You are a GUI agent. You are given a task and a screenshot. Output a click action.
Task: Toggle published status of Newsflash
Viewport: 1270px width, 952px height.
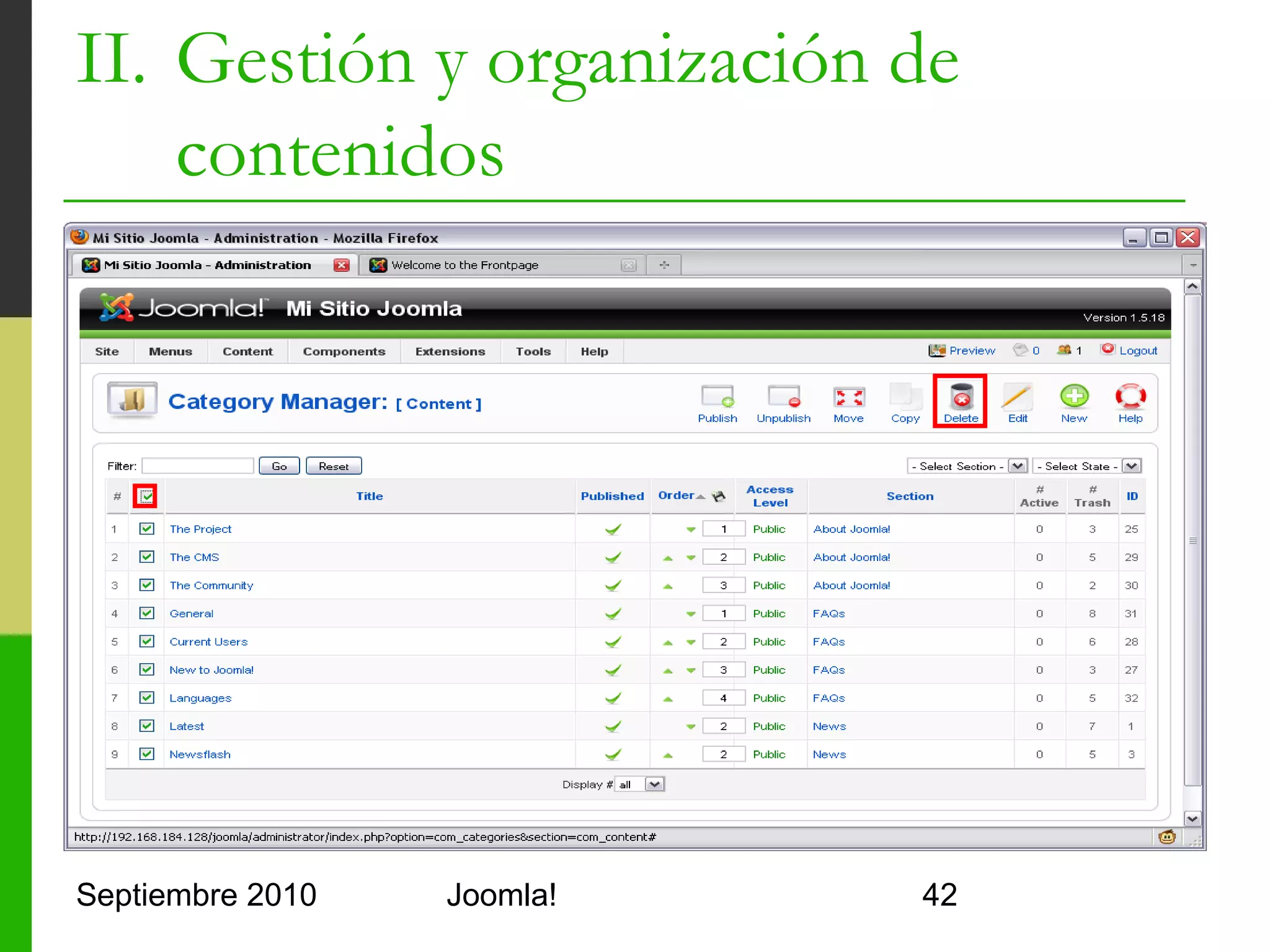click(x=613, y=754)
